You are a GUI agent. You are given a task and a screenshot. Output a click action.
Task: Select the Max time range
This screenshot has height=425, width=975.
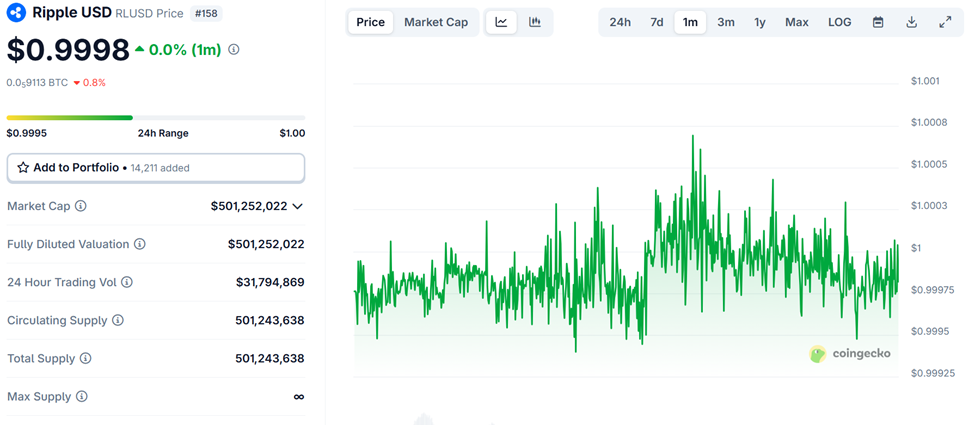(x=797, y=22)
